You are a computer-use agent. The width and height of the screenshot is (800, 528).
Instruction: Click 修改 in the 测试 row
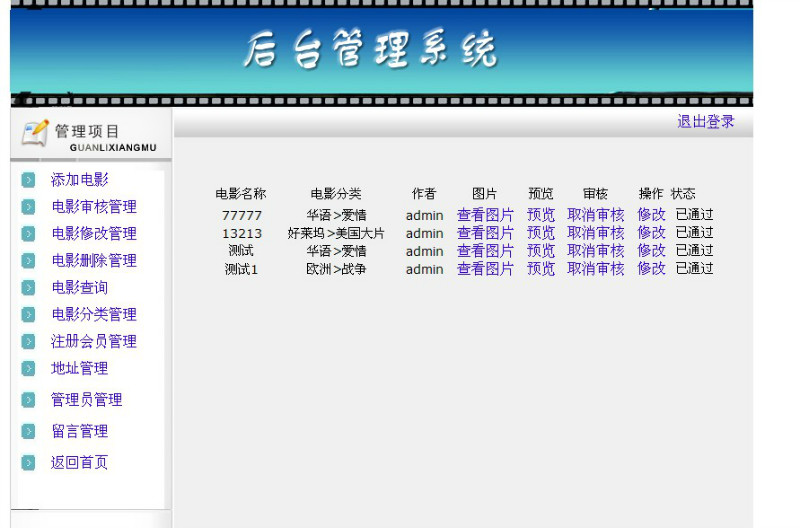(x=652, y=250)
